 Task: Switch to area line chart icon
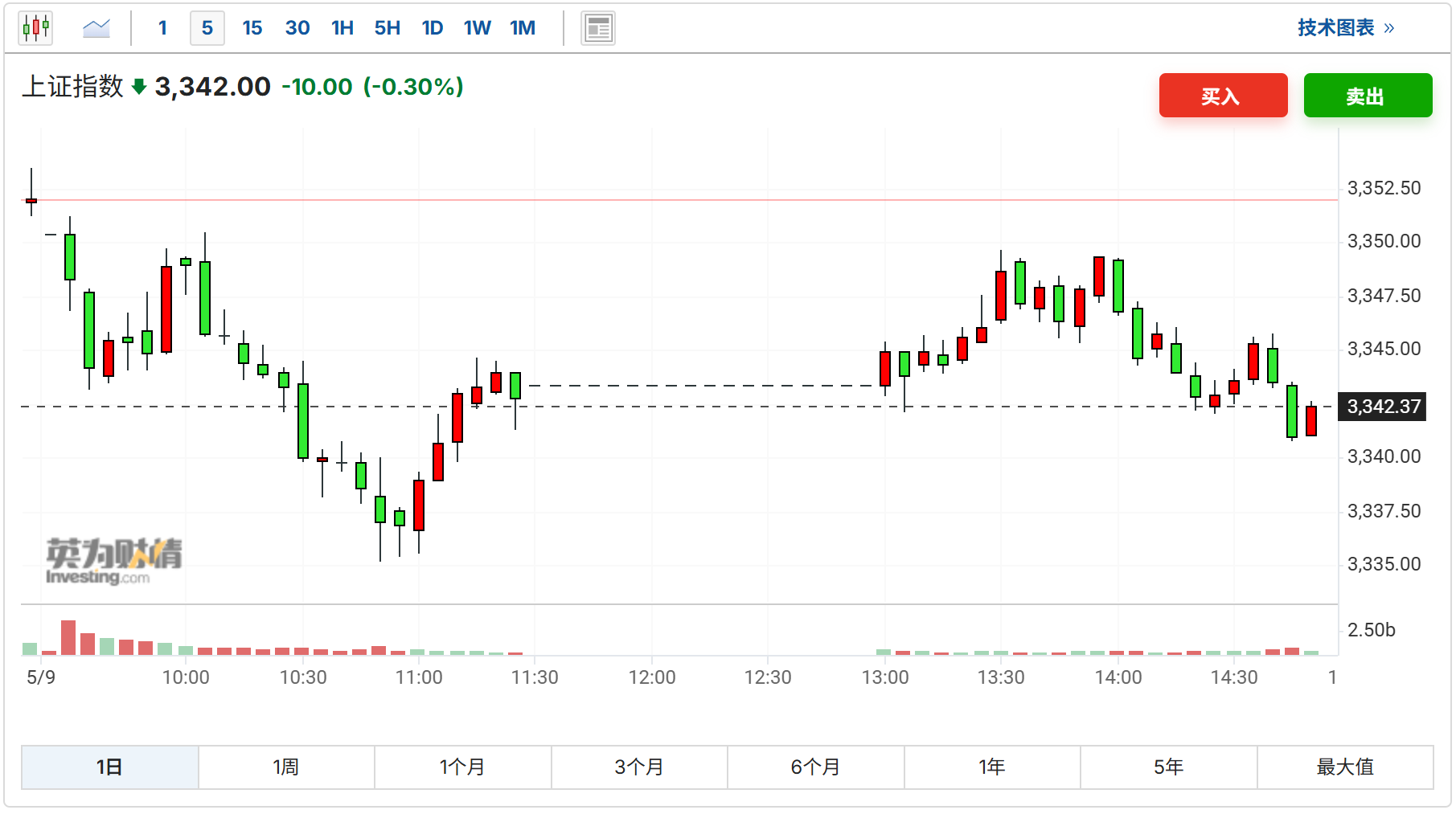pyautogui.click(x=96, y=28)
